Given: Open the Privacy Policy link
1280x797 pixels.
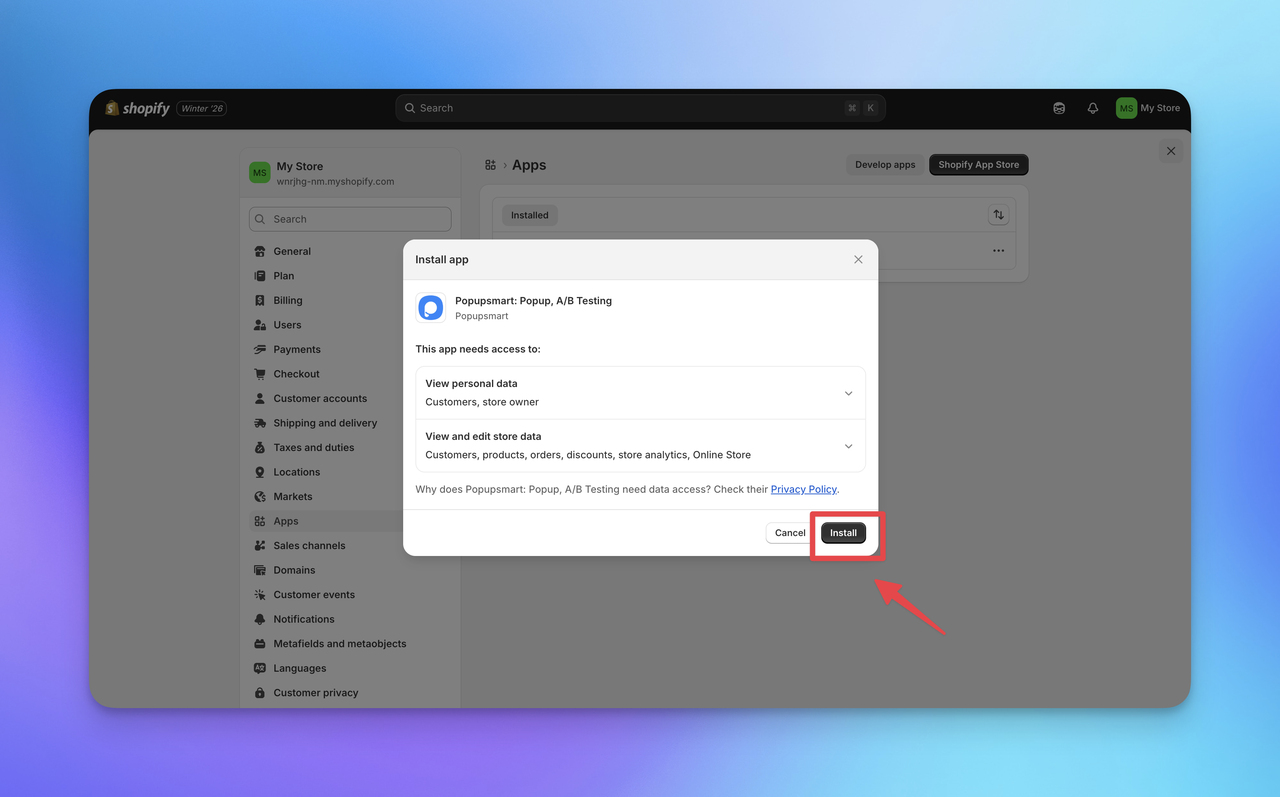Looking at the screenshot, I should pyautogui.click(x=804, y=489).
